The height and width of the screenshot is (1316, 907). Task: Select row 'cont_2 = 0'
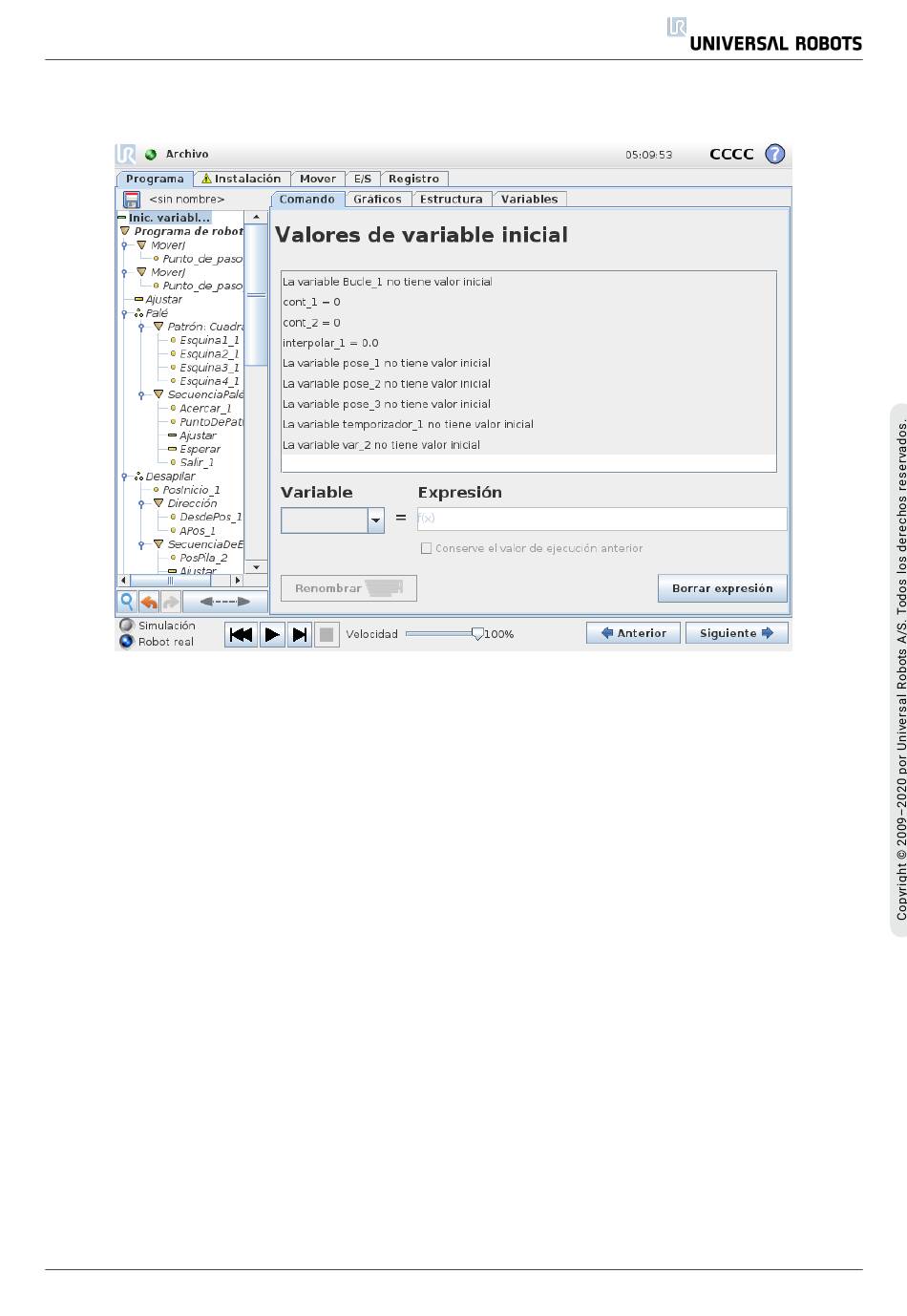528,323
